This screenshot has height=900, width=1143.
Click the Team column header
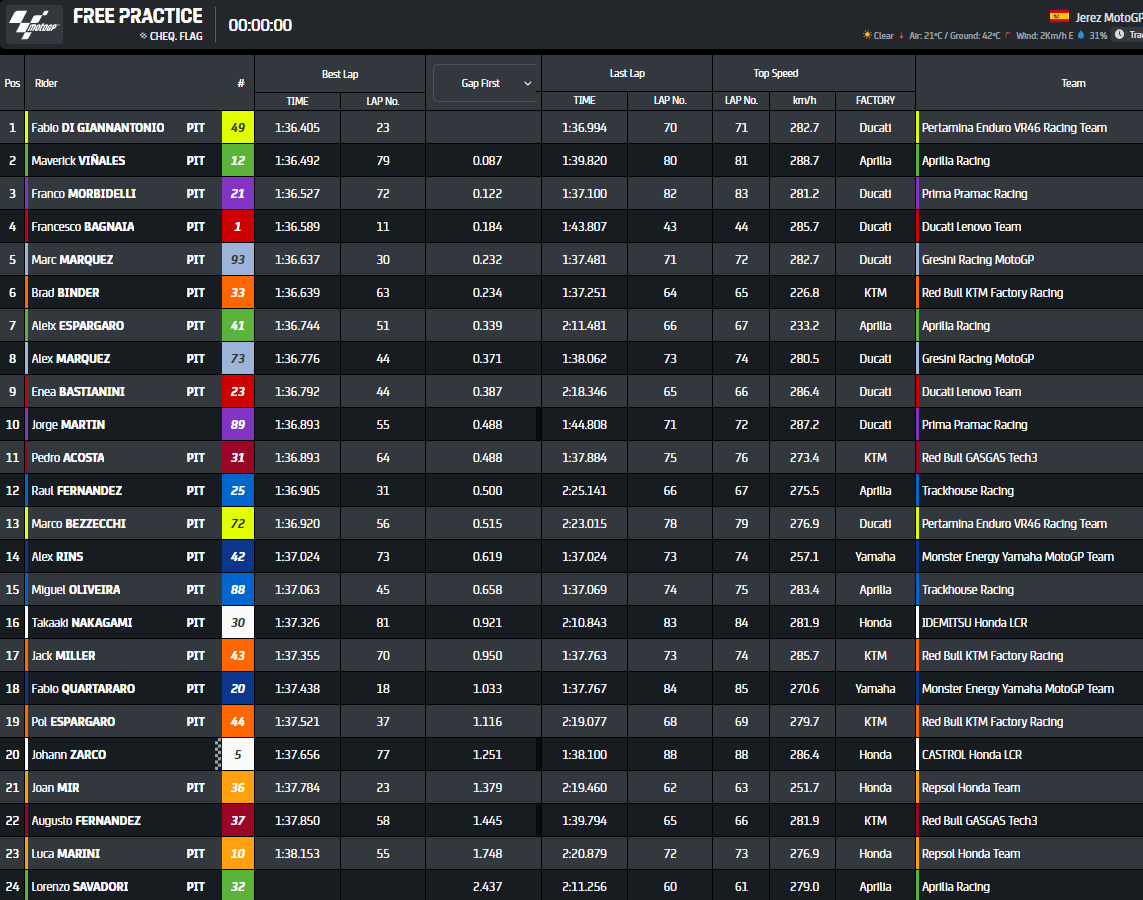(1073, 83)
